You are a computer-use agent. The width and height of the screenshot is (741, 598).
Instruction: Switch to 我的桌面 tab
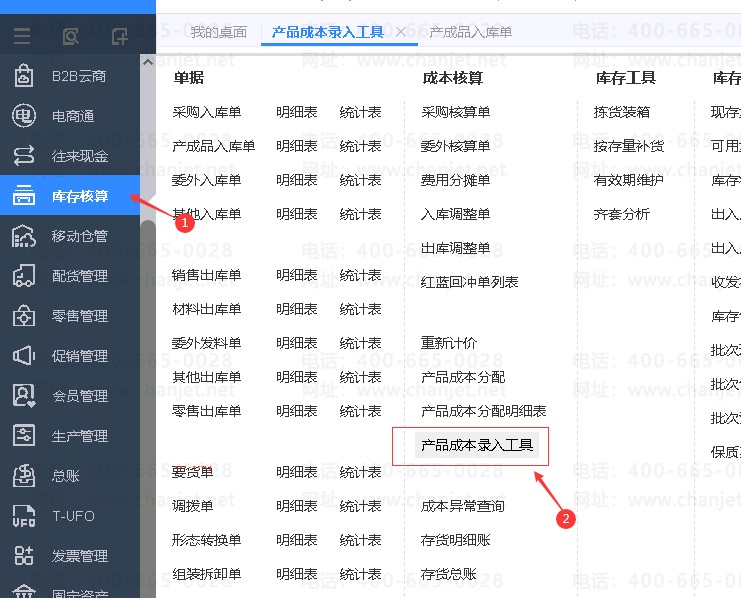coord(218,32)
